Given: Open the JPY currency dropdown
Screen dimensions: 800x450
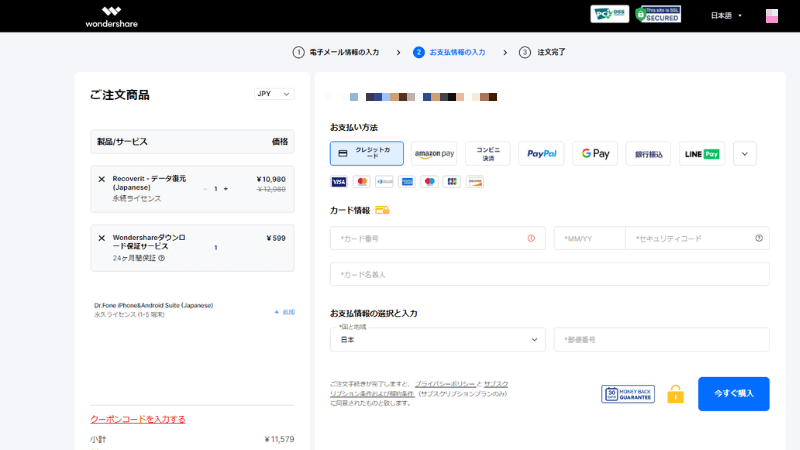Looking at the screenshot, I should [274, 94].
